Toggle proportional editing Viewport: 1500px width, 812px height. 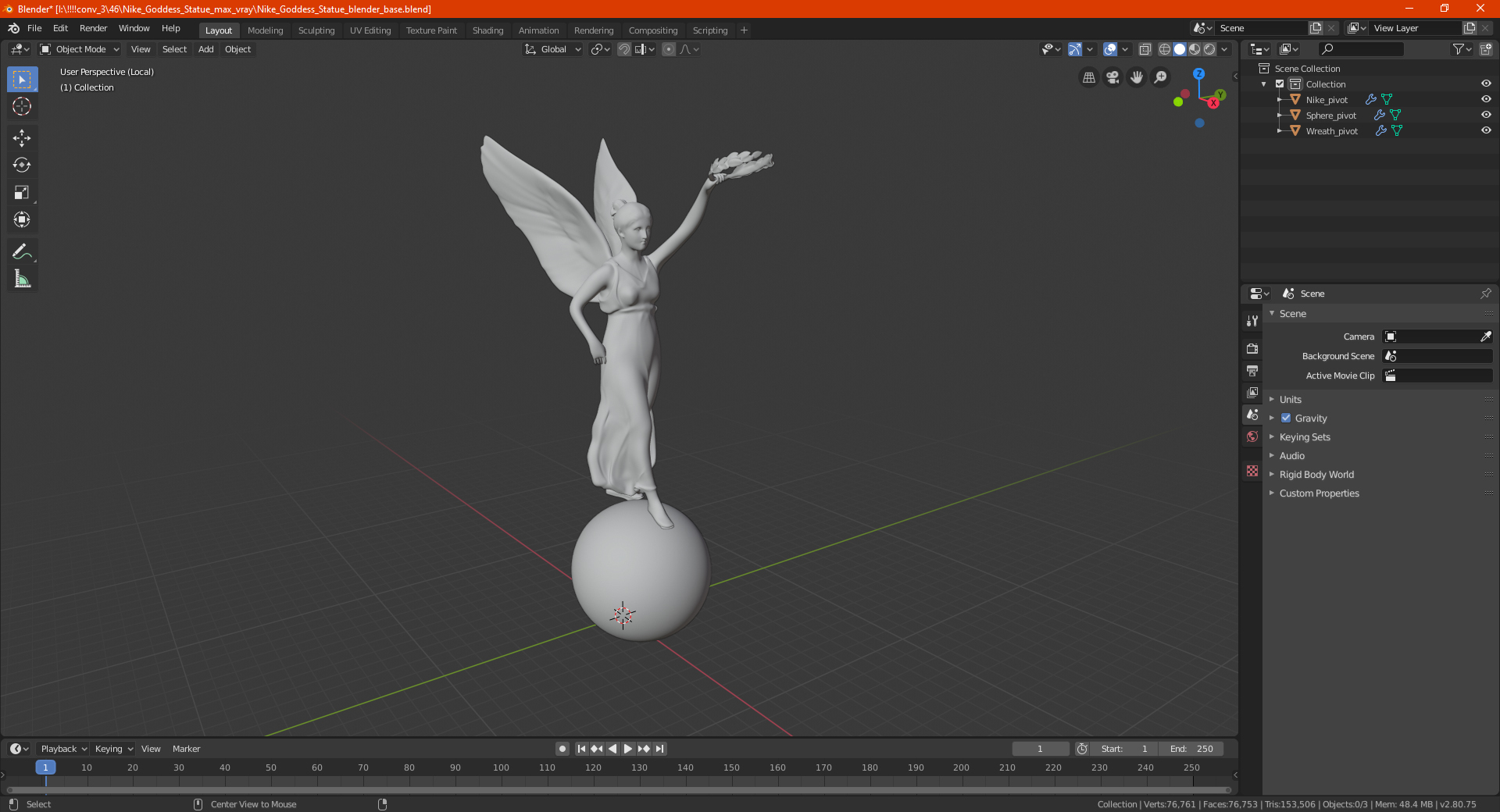pos(669,49)
